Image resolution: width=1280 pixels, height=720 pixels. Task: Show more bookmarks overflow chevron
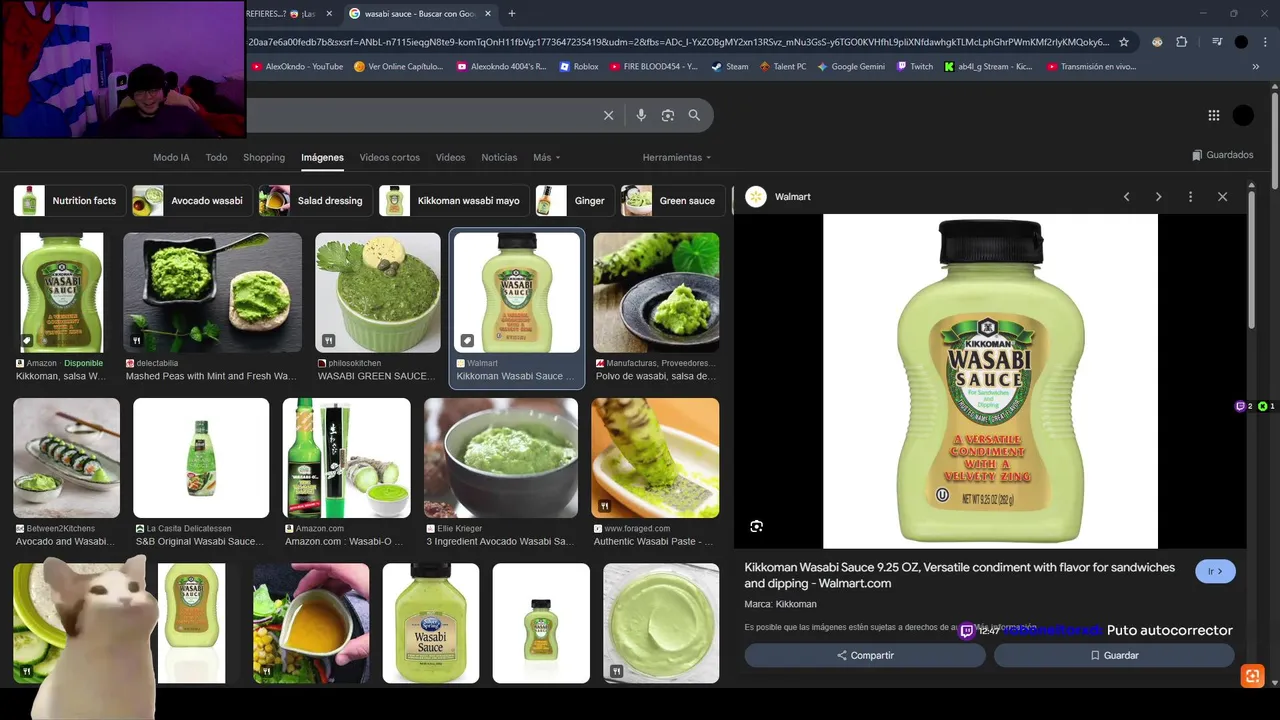tap(1255, 67)
